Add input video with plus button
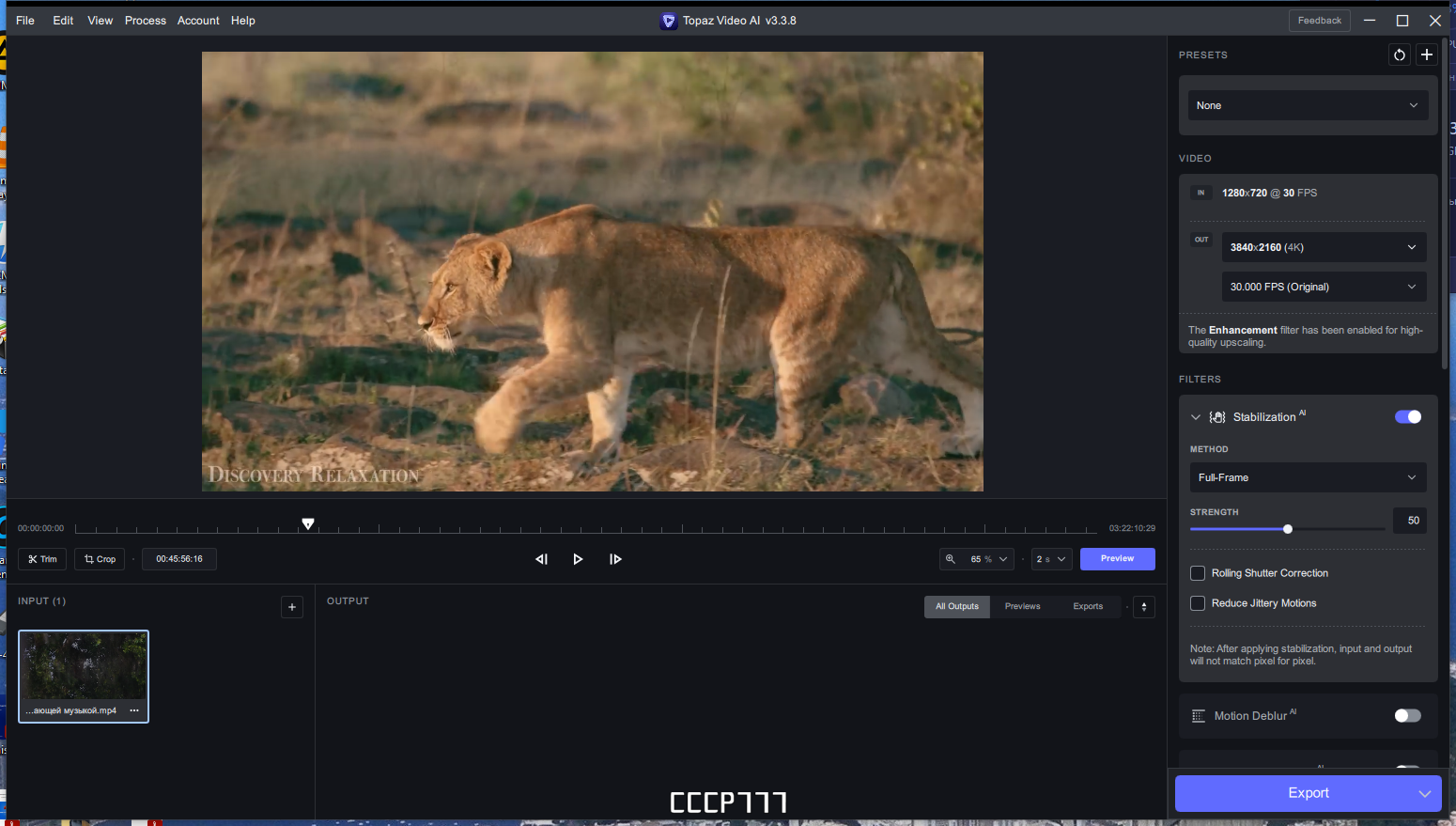 [x=292, y=607]
